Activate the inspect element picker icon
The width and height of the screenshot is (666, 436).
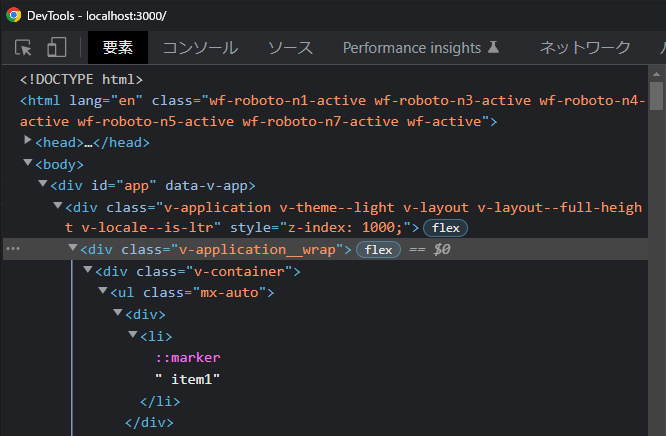point(23,48)
